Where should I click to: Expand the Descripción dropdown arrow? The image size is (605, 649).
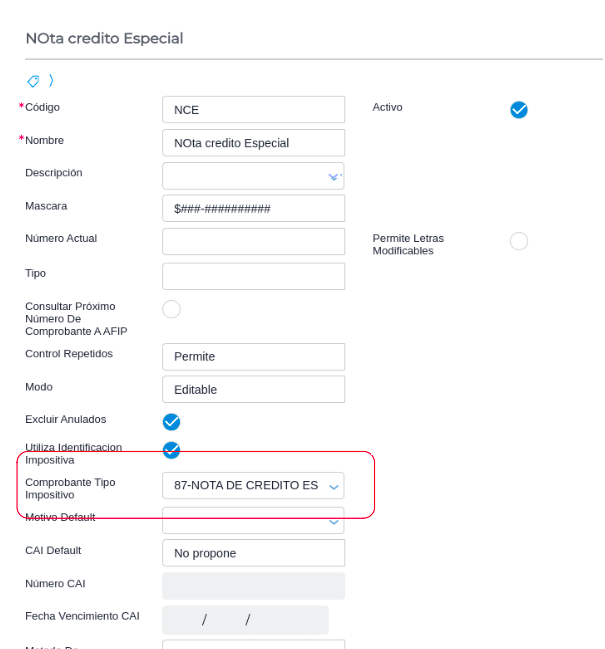coord(334,176)
